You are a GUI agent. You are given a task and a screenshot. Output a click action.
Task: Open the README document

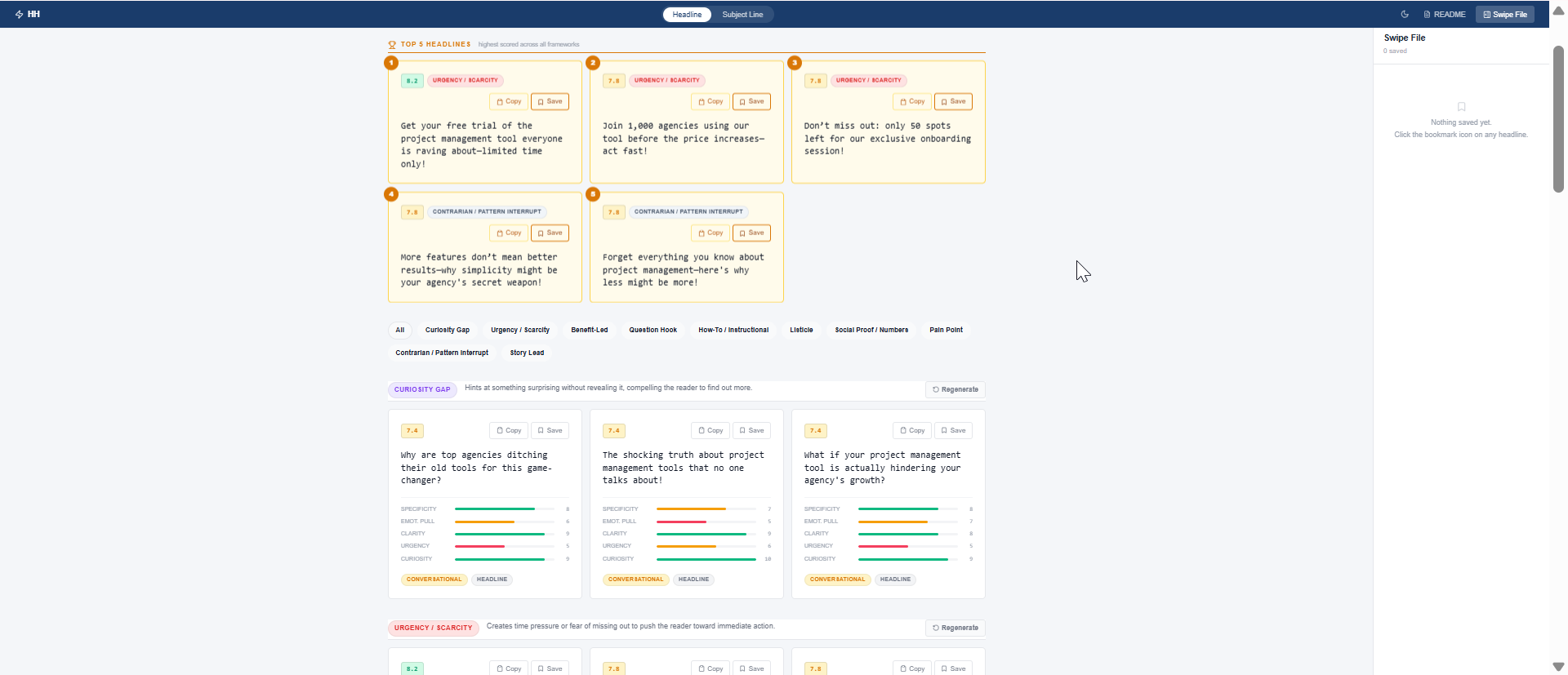[1445, 15]
